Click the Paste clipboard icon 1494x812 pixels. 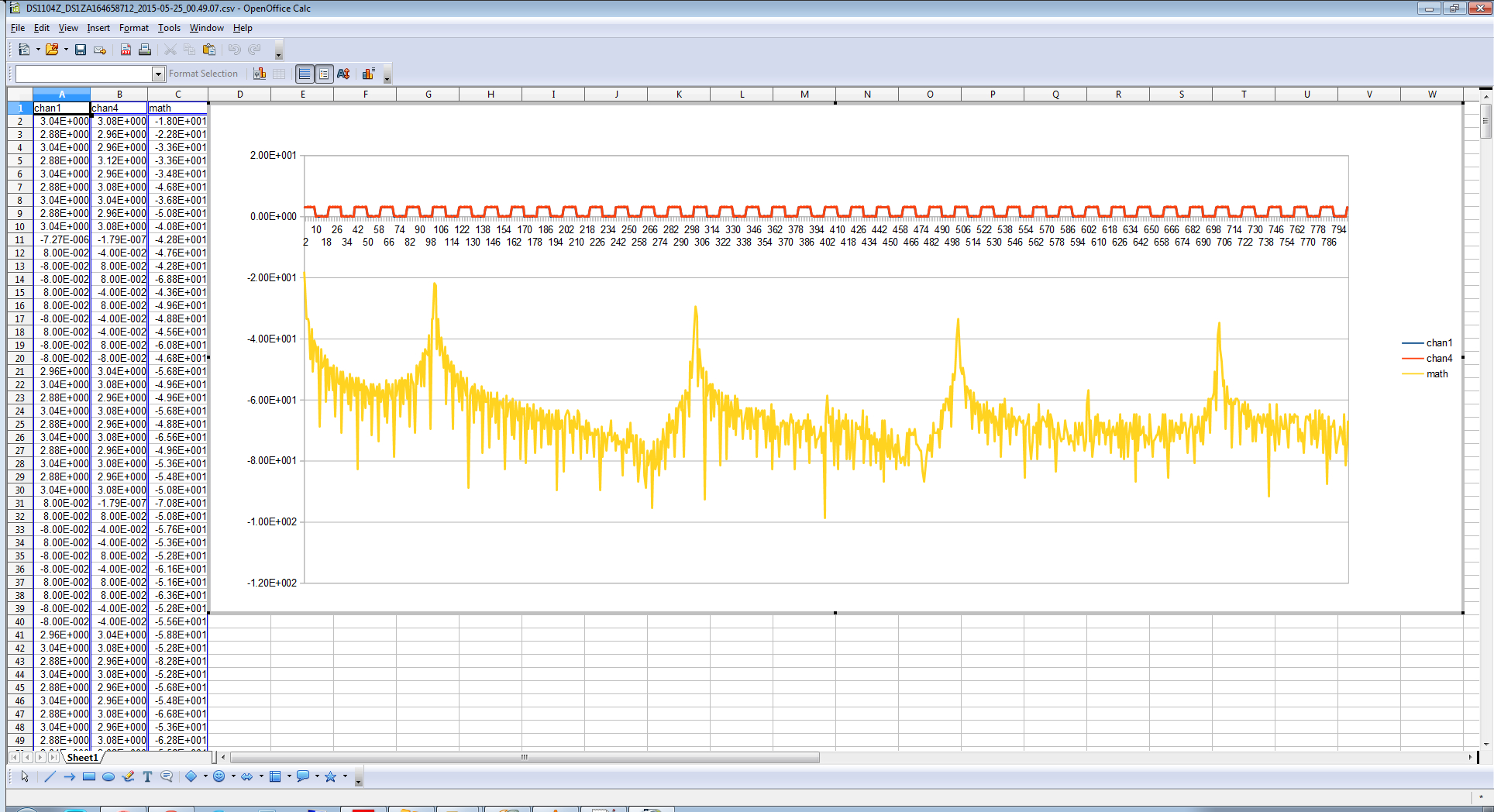[x=209, y=50]
